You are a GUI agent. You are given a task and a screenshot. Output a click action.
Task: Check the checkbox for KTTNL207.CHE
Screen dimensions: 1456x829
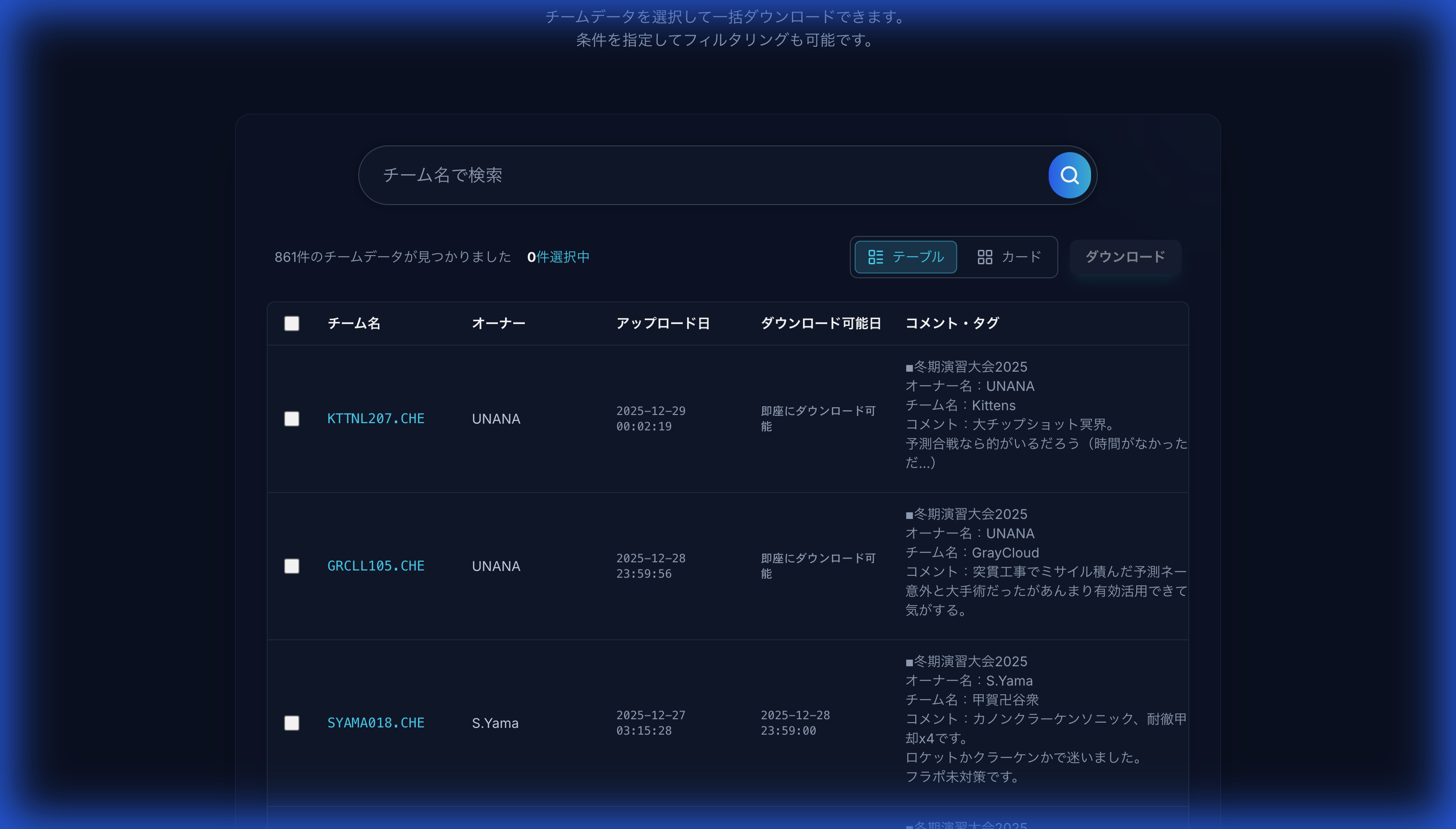[292, 418]
